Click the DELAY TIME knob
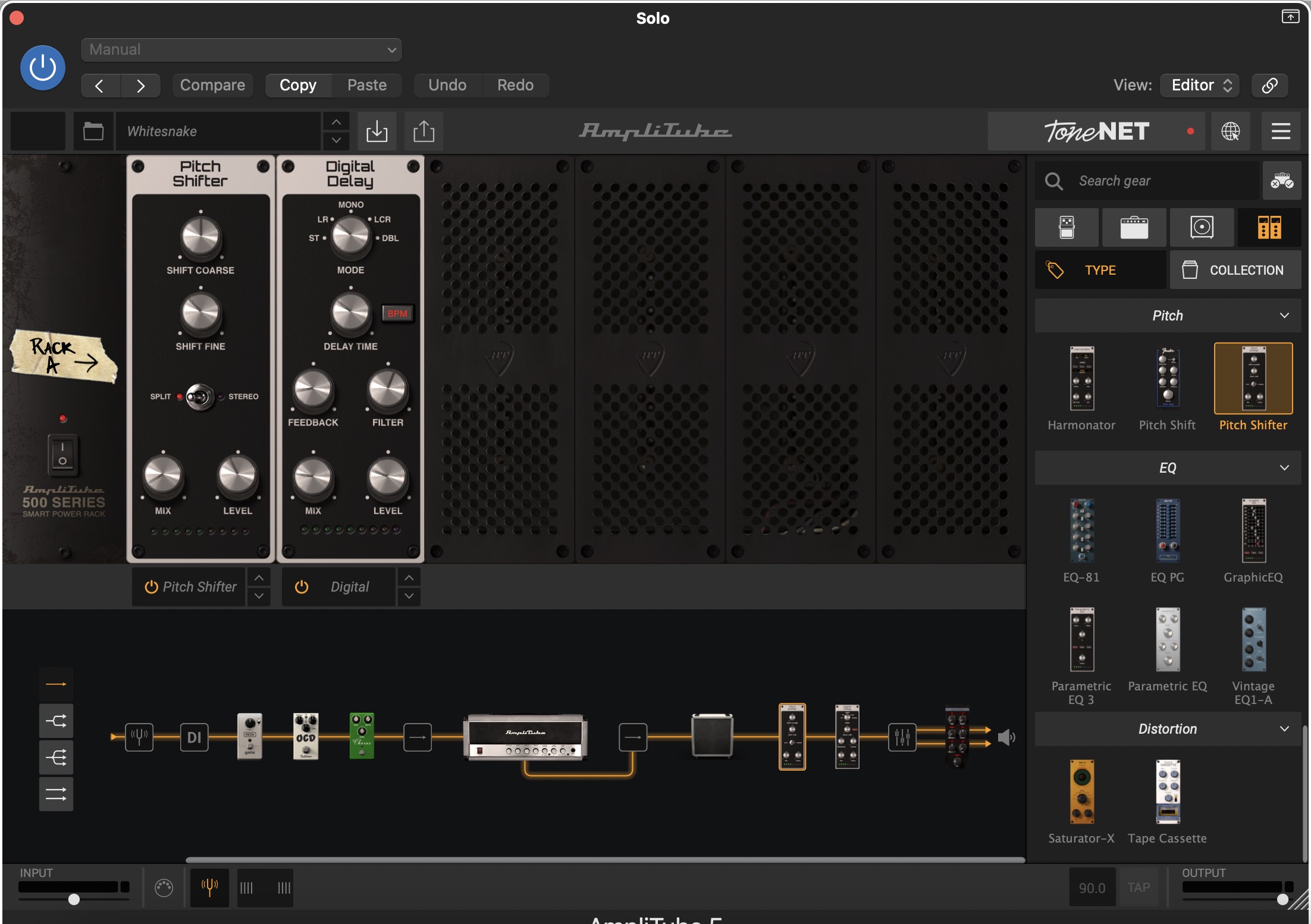The image size is (1311, 924). pyautogui.click(x=350, y=313)
